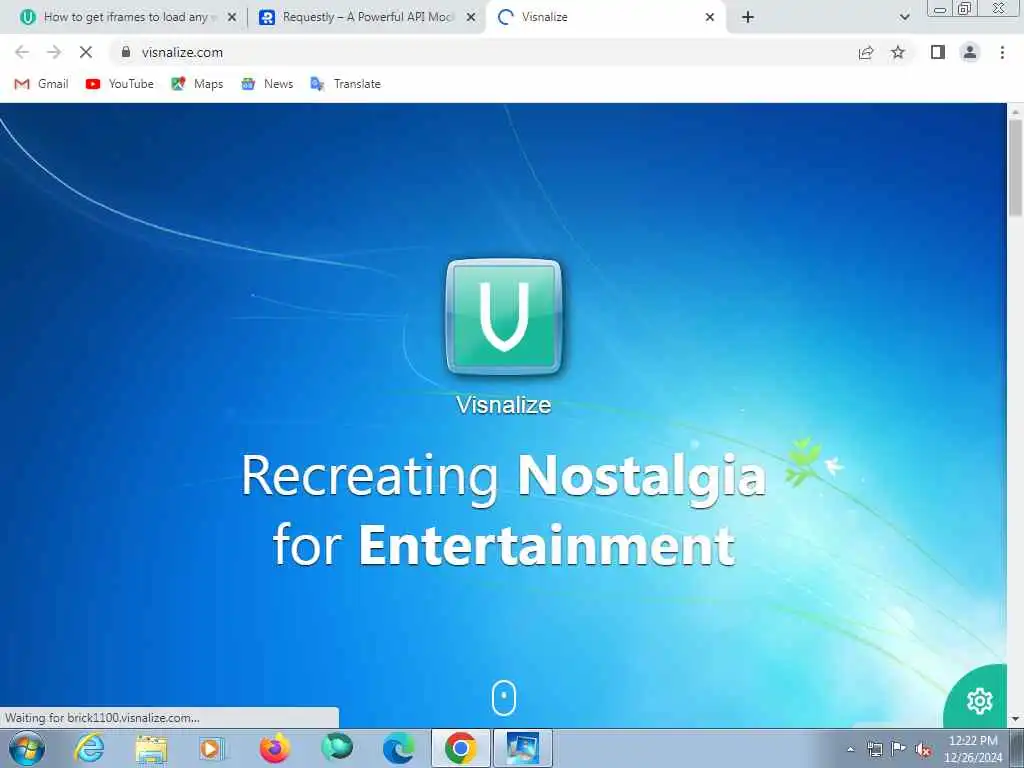Click the muted volume tray icon
1024x768 pixels.
923,750
